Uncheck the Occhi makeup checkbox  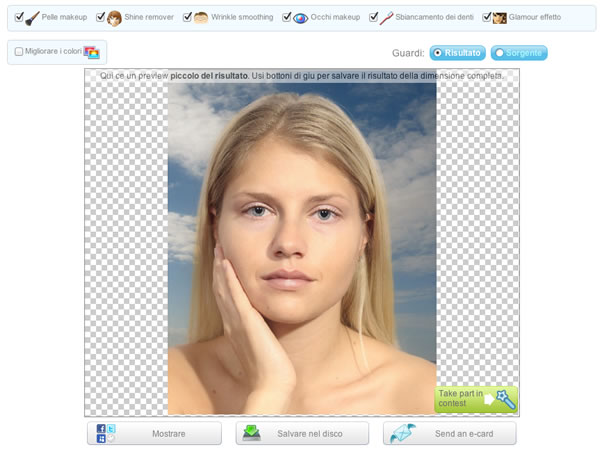pos(286,17)
